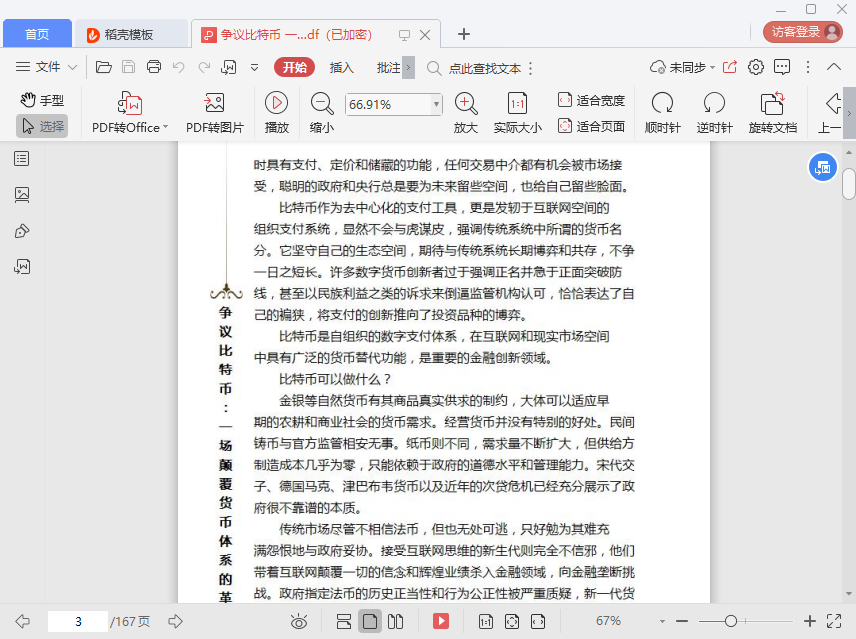Switch to the 稻壳模板 tab
856x639 pixels.
click(x=130, y=34)
